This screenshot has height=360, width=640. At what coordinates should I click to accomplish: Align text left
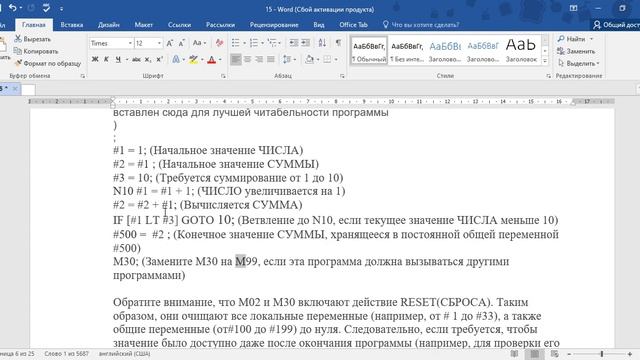tap(236, 60)
